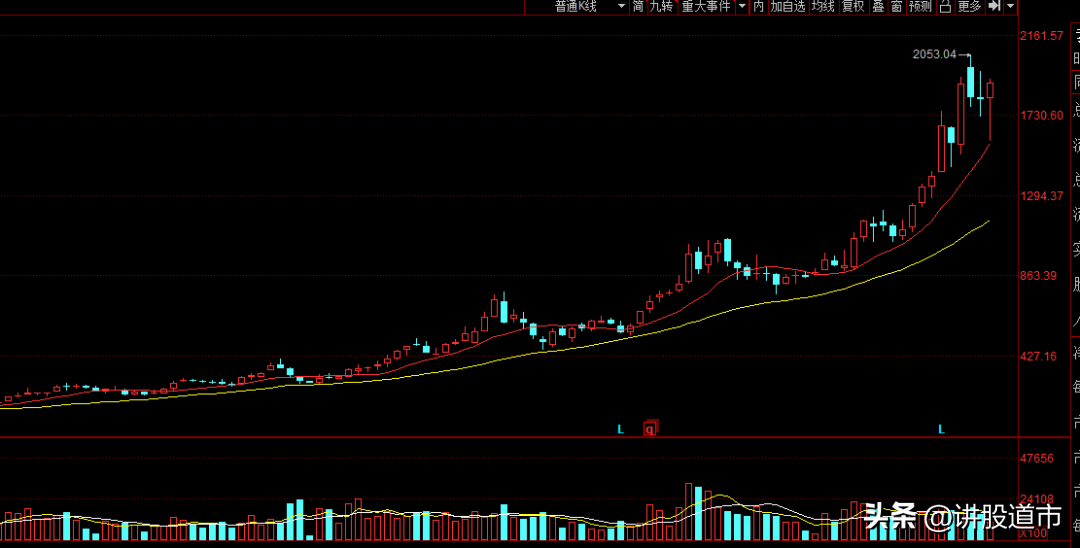
Task: Click the red q event marker icon
Action: pos(650,429)
